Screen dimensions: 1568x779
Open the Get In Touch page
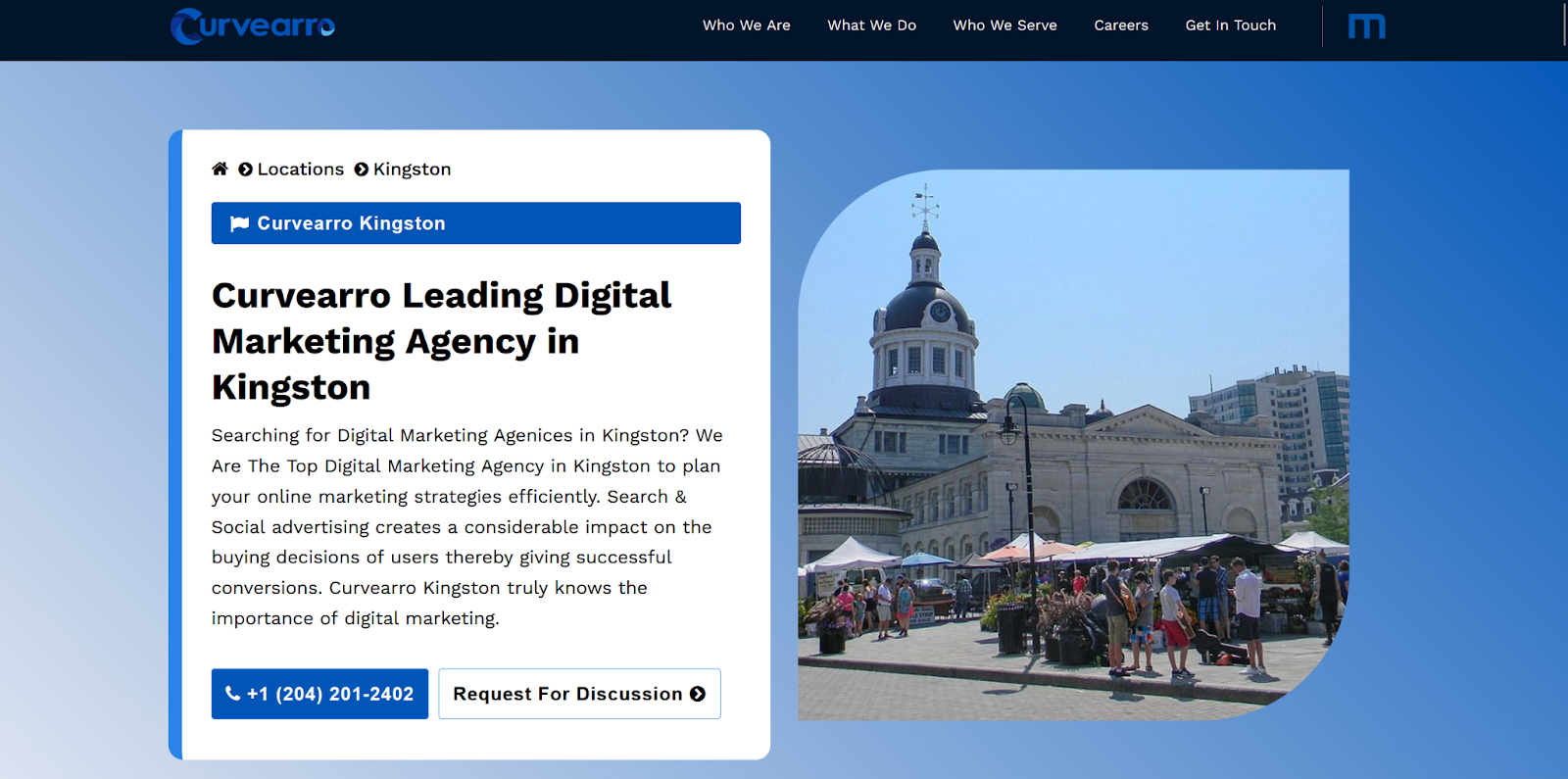[1231, 25]
